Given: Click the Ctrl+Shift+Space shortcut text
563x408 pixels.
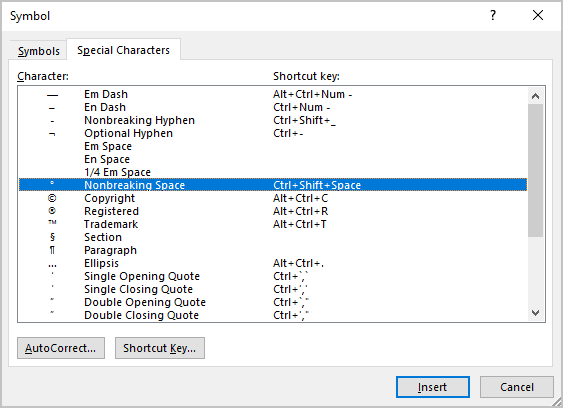Looking at the screenshot, I should tap(317, 185).
